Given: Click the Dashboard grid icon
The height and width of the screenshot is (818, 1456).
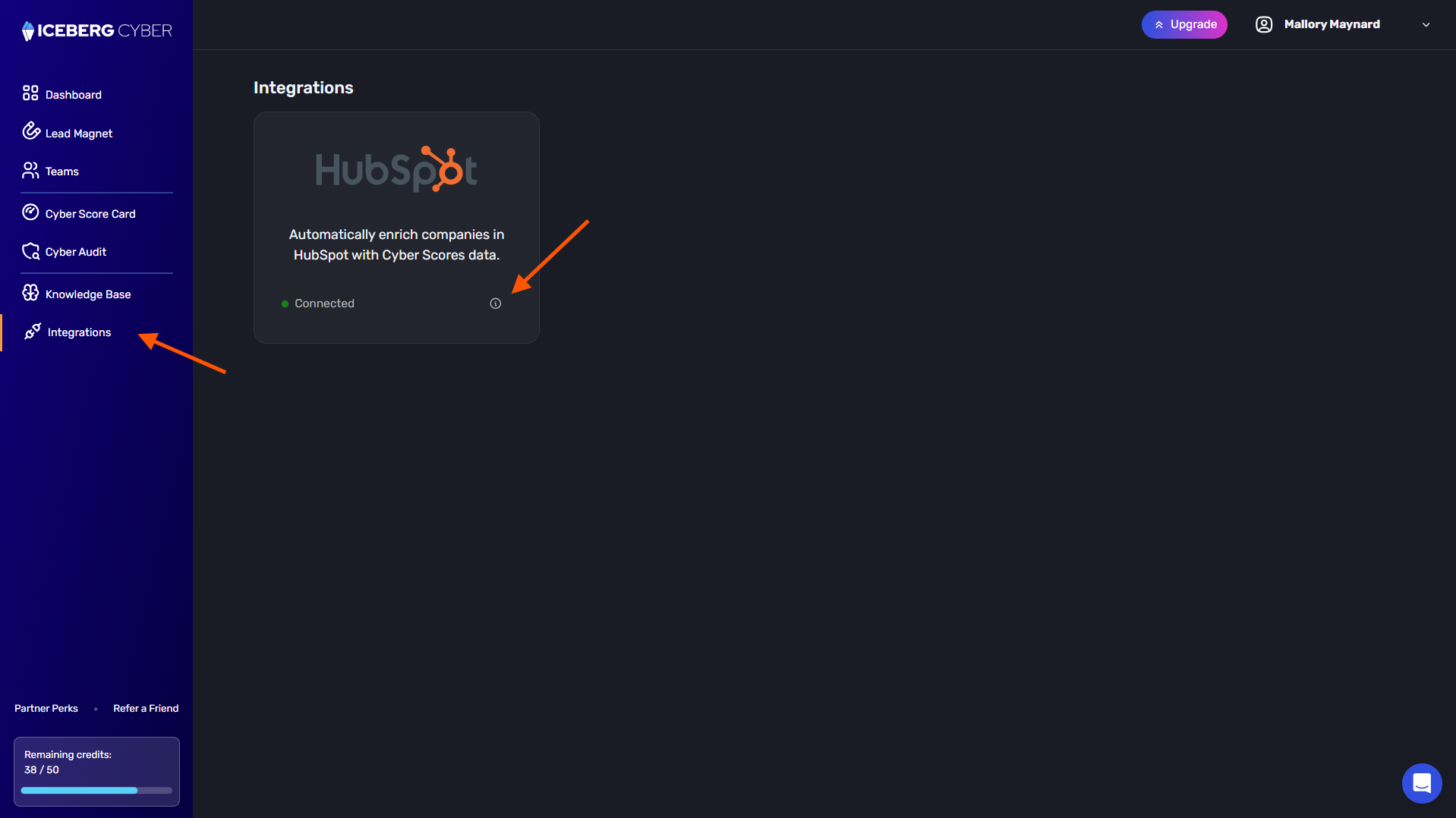Looking at the screenshot, I should point(30,93).
